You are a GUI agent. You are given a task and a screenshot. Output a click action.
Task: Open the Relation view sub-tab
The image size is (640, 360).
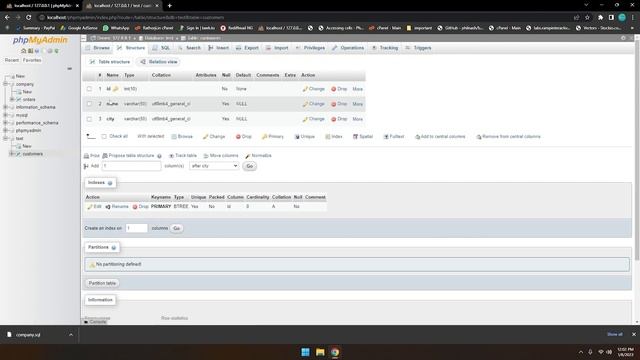[x=159, y=62]
